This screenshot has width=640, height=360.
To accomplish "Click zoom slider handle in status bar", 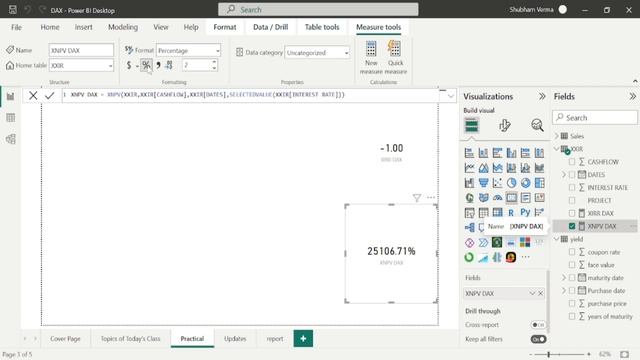I will [549, 354].
